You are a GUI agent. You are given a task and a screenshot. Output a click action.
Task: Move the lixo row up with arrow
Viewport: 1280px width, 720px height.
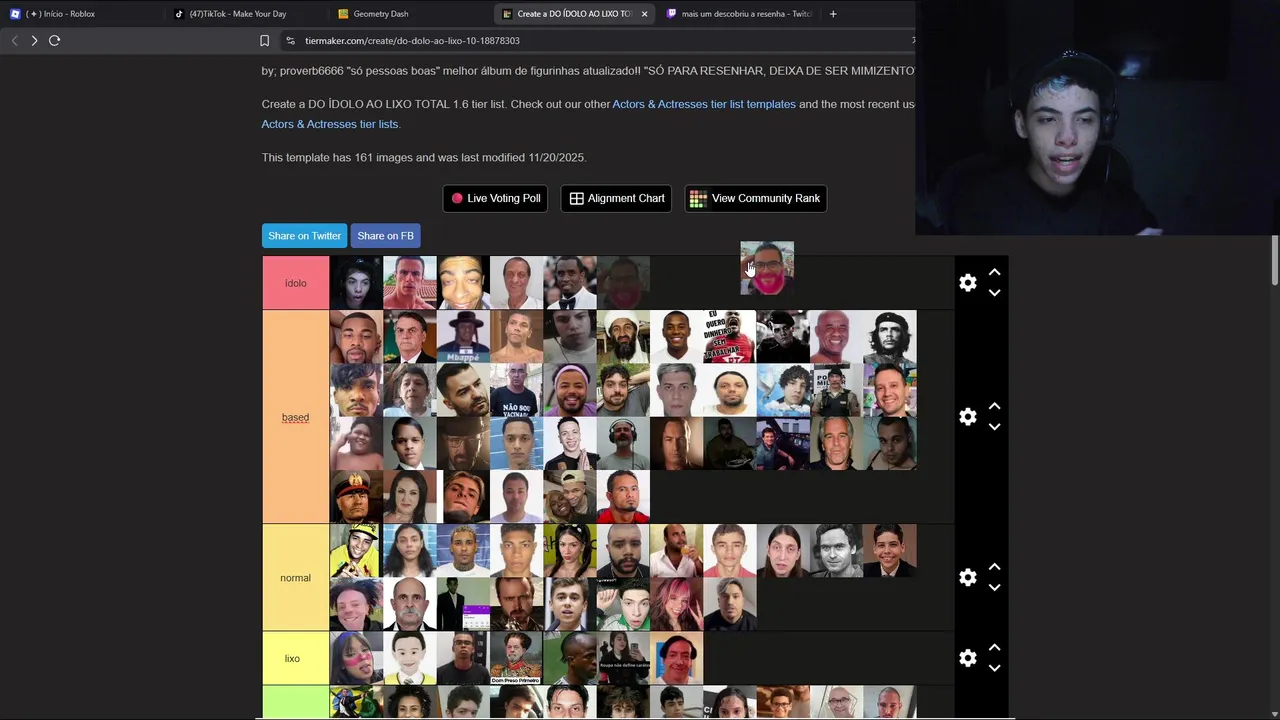(994, 647)
